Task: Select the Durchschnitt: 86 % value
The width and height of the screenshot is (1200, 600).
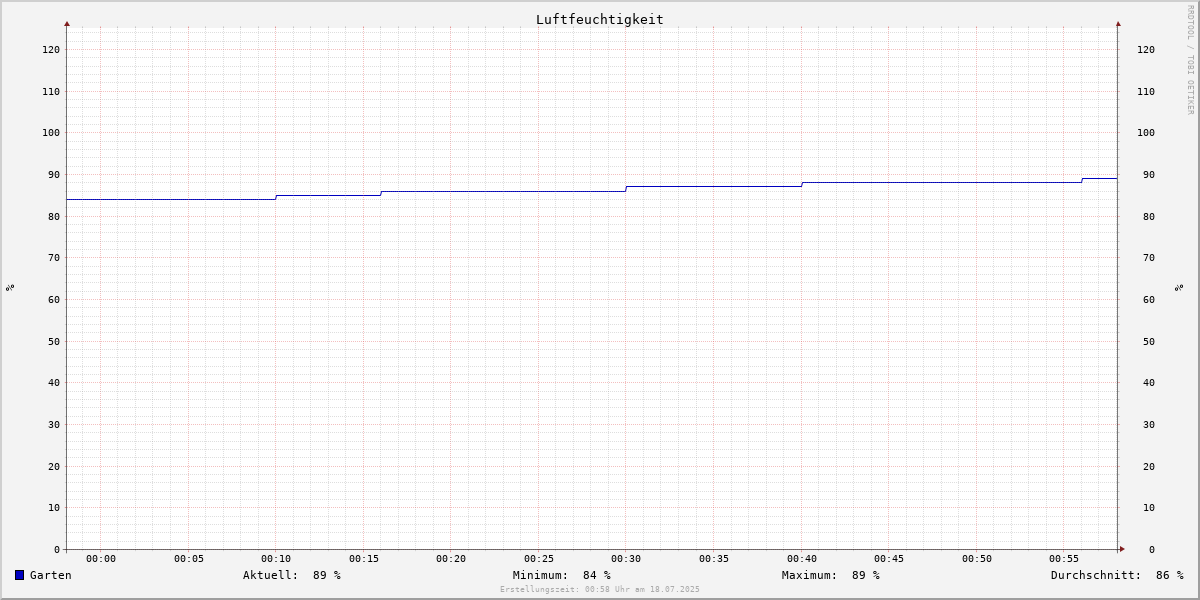Action: coord(1117,575)
